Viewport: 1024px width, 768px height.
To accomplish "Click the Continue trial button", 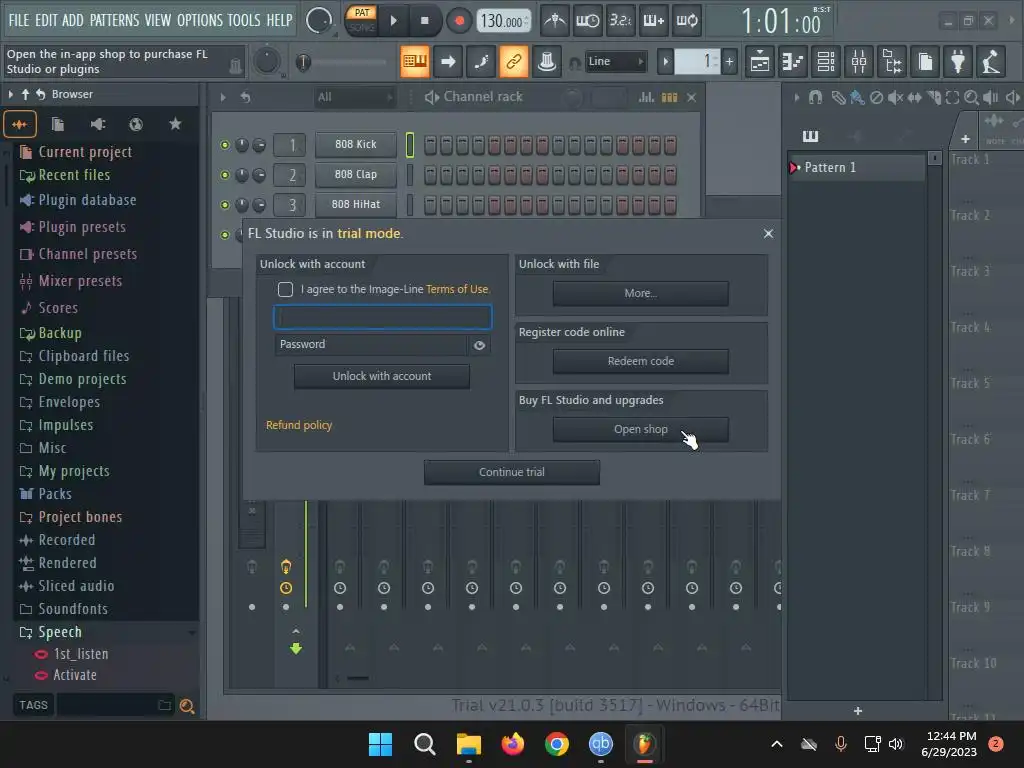I will tap(512, 472).
